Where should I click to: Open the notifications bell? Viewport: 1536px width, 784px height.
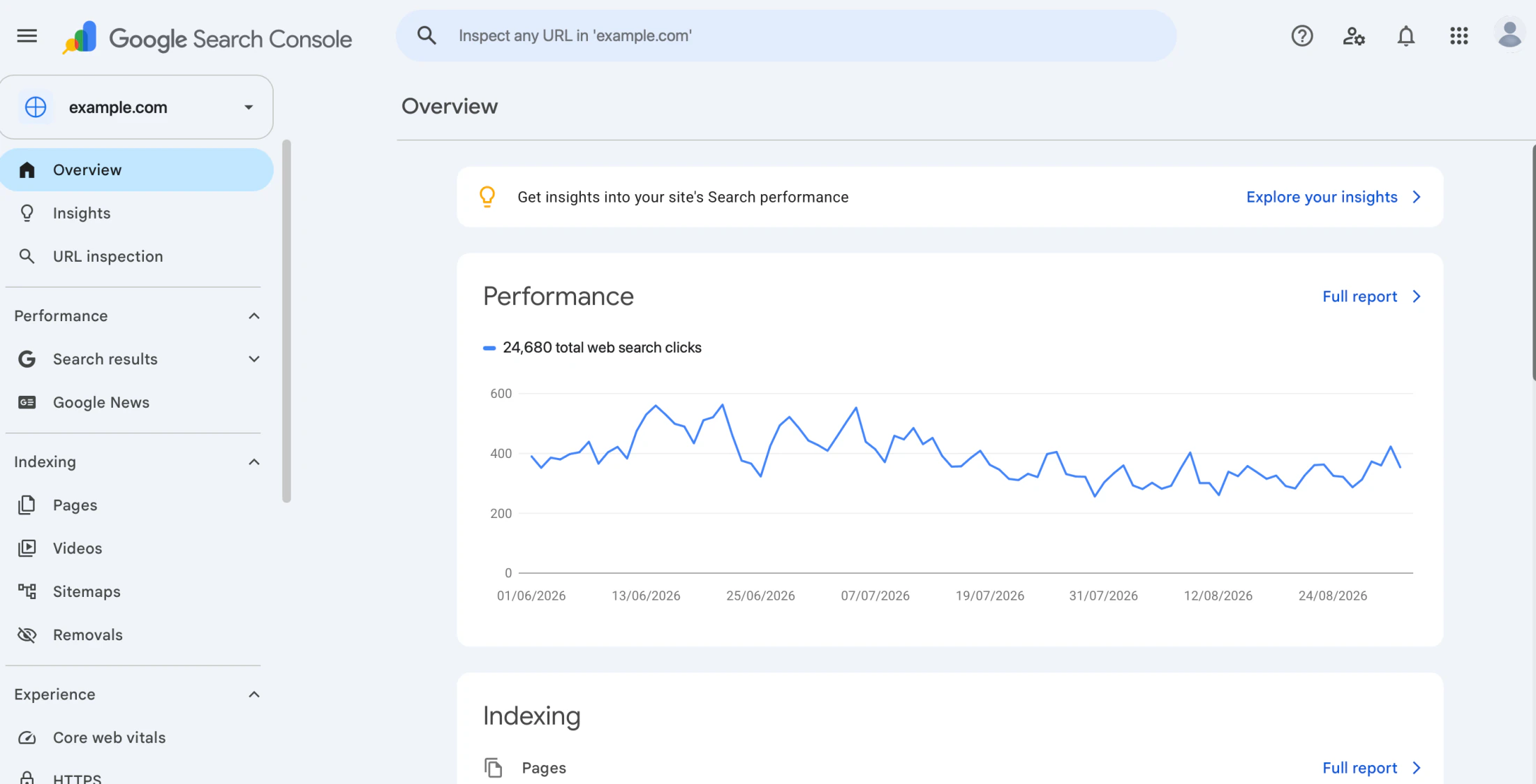coord(1406,36)
